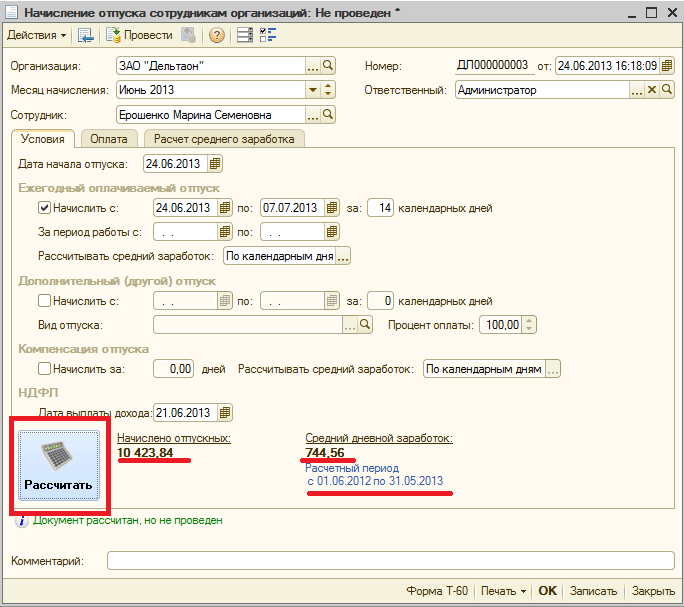Open options for По календарным дня field
This screenshot has height=607, width=684.
pos(343,256)
